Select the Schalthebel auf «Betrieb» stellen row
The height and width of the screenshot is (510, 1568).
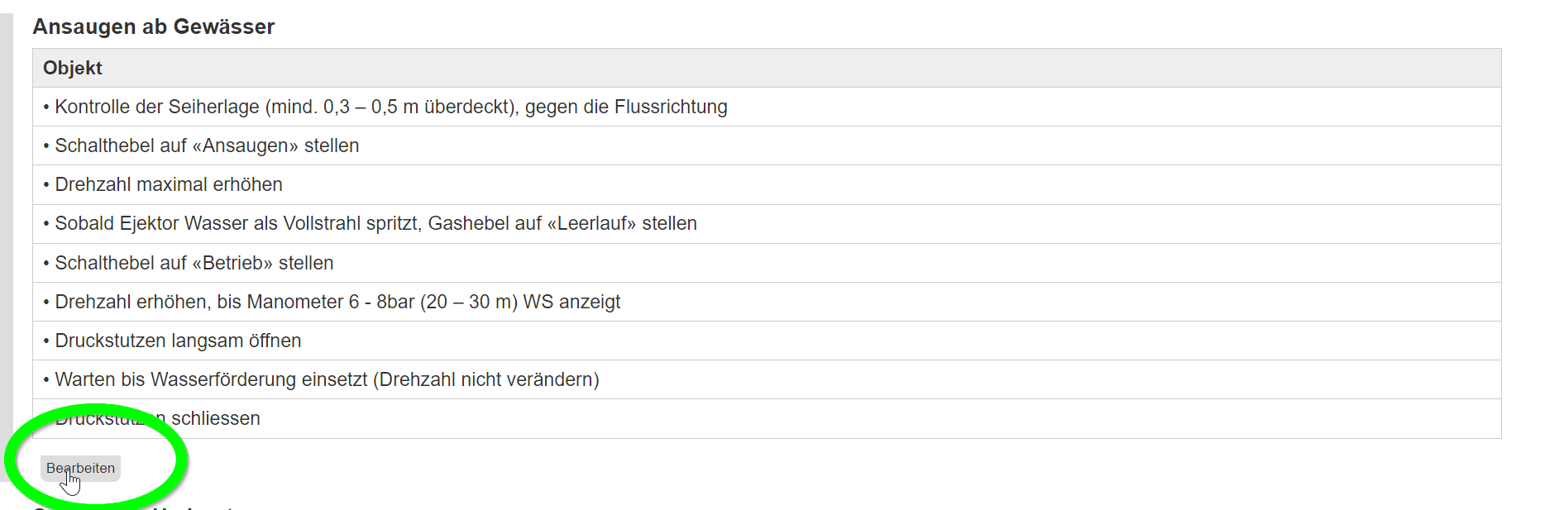tap(194, 263)
